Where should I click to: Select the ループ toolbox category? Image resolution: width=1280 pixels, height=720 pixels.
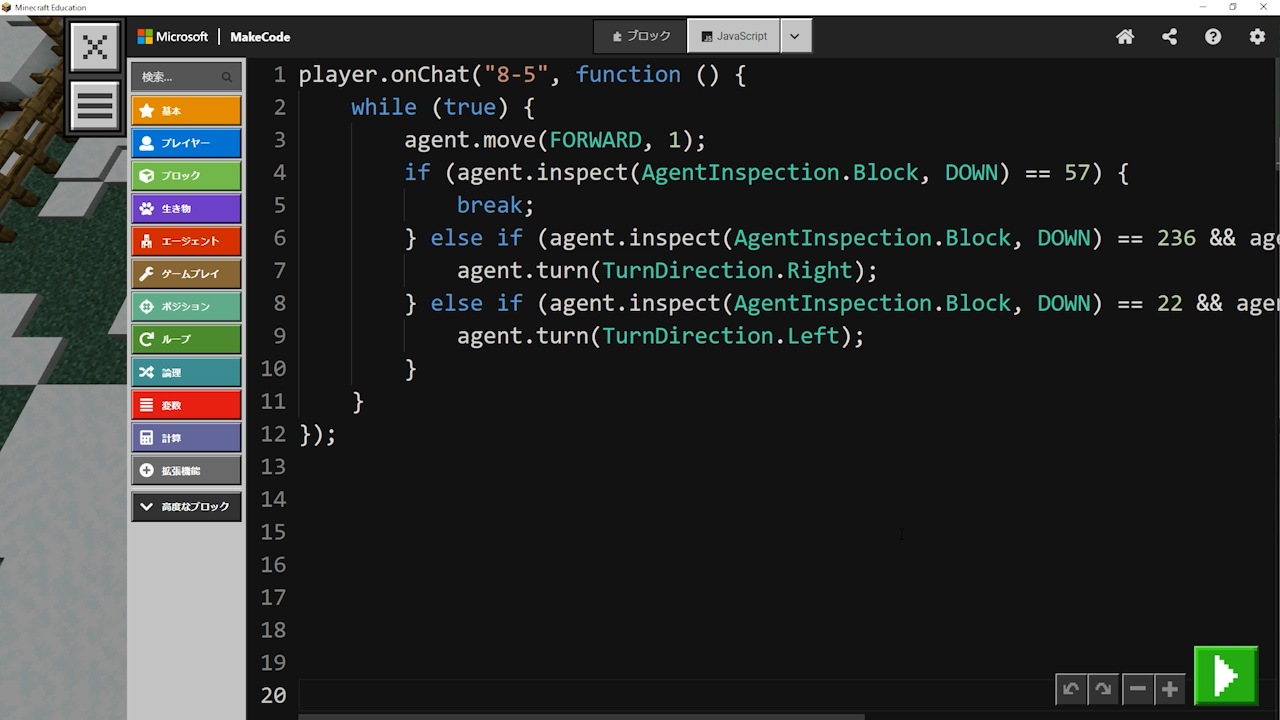coord(186,339)
